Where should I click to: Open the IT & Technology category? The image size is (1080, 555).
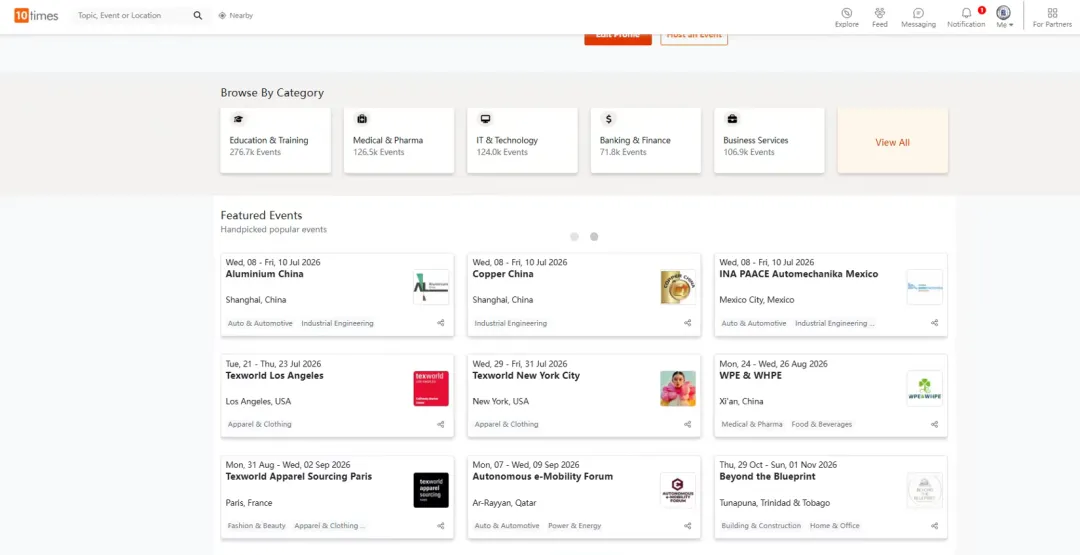point(522,140)
